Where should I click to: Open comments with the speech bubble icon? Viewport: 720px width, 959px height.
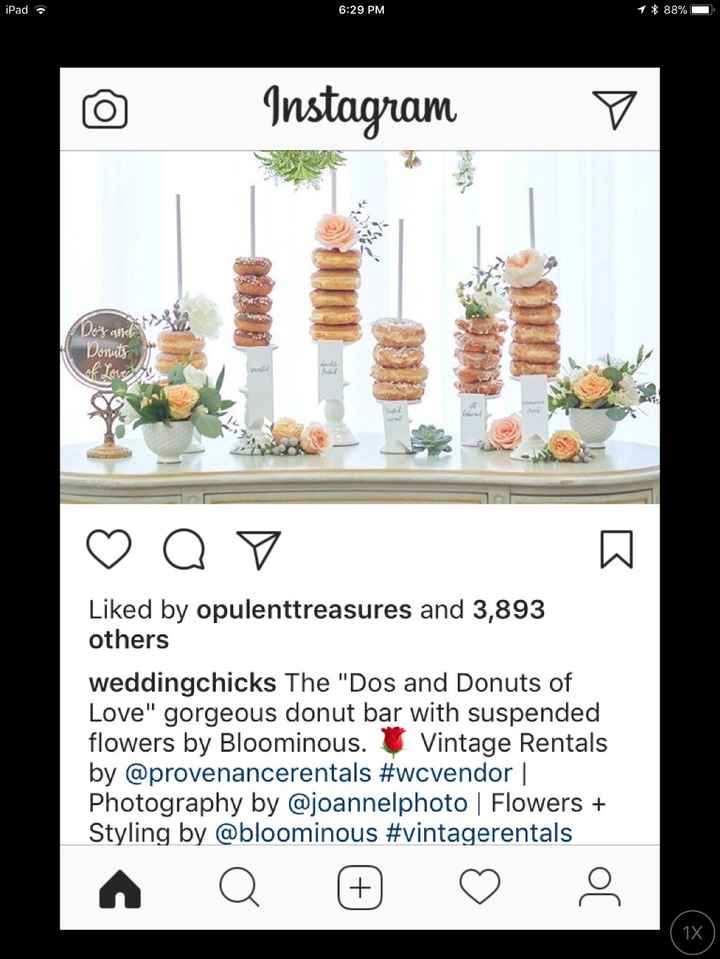coord(183,548)
